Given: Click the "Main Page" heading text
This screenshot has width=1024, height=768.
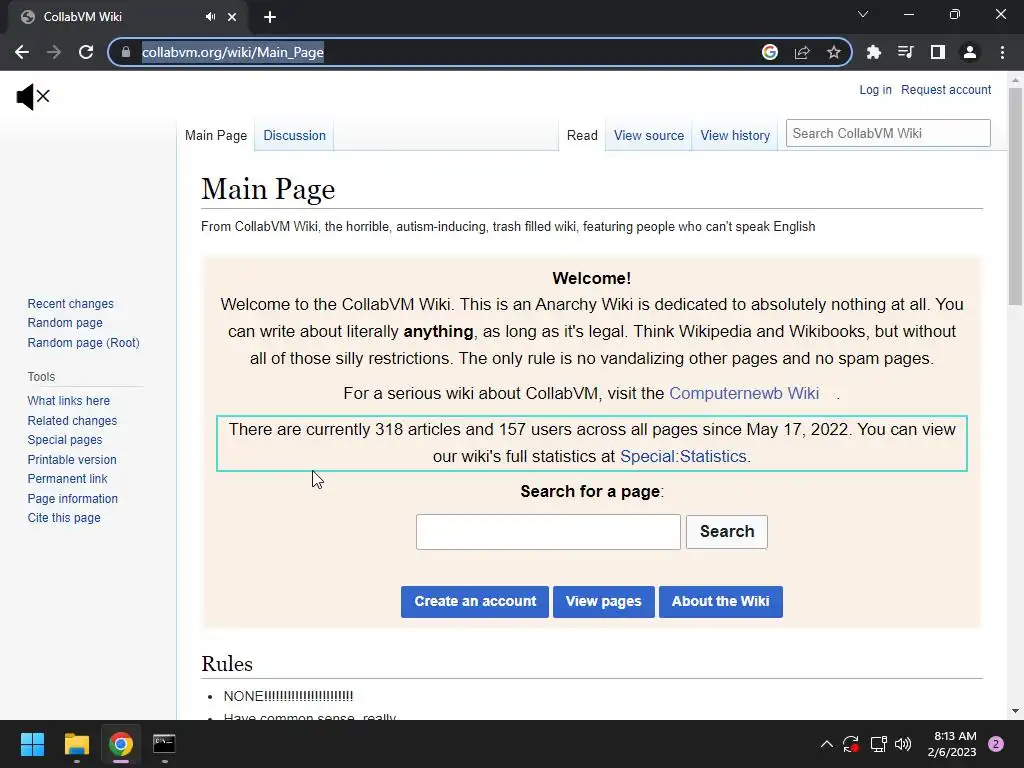Looking at the screenshot, I should 268,189.
